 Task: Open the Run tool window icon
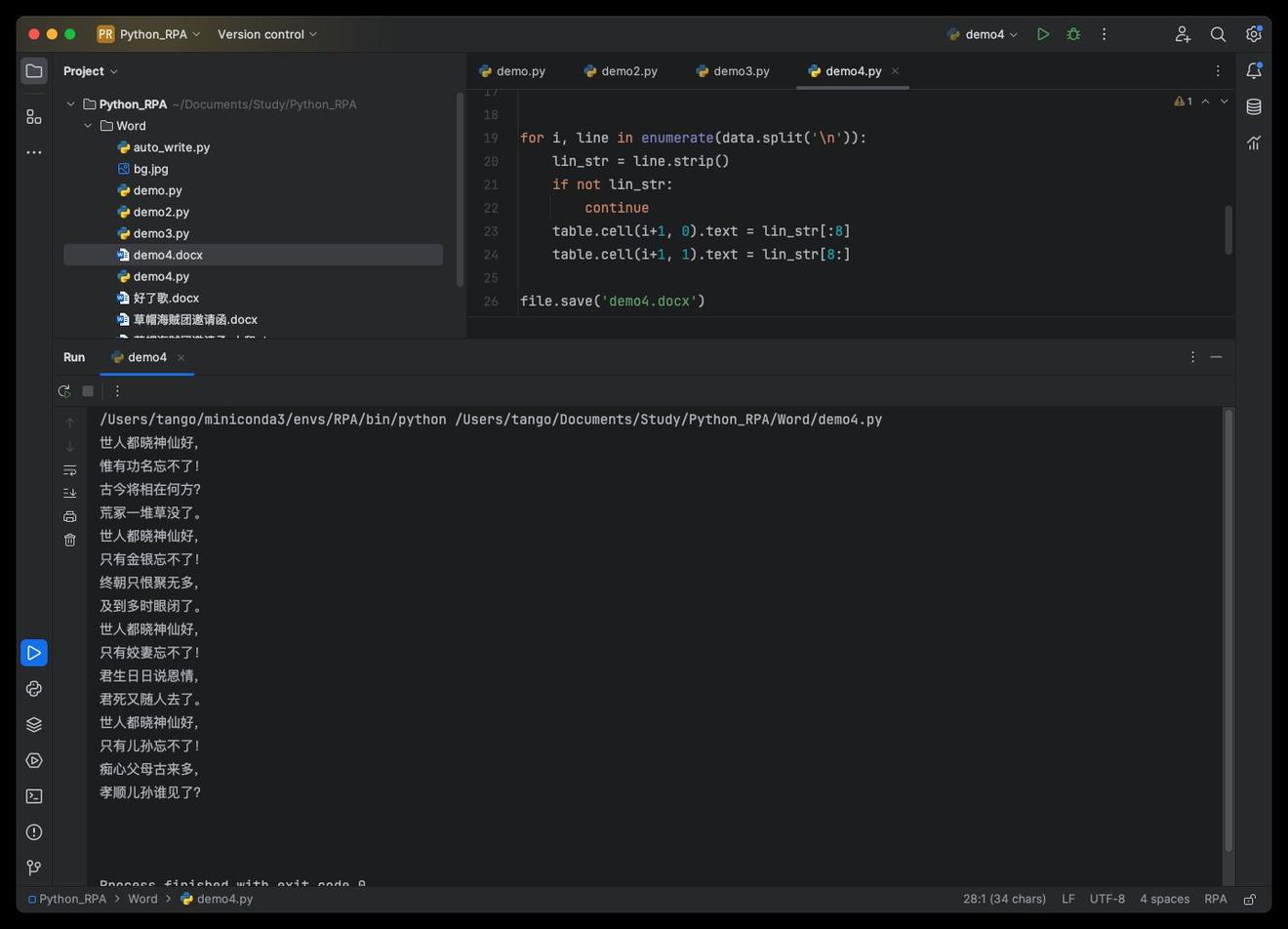[34, 653]
